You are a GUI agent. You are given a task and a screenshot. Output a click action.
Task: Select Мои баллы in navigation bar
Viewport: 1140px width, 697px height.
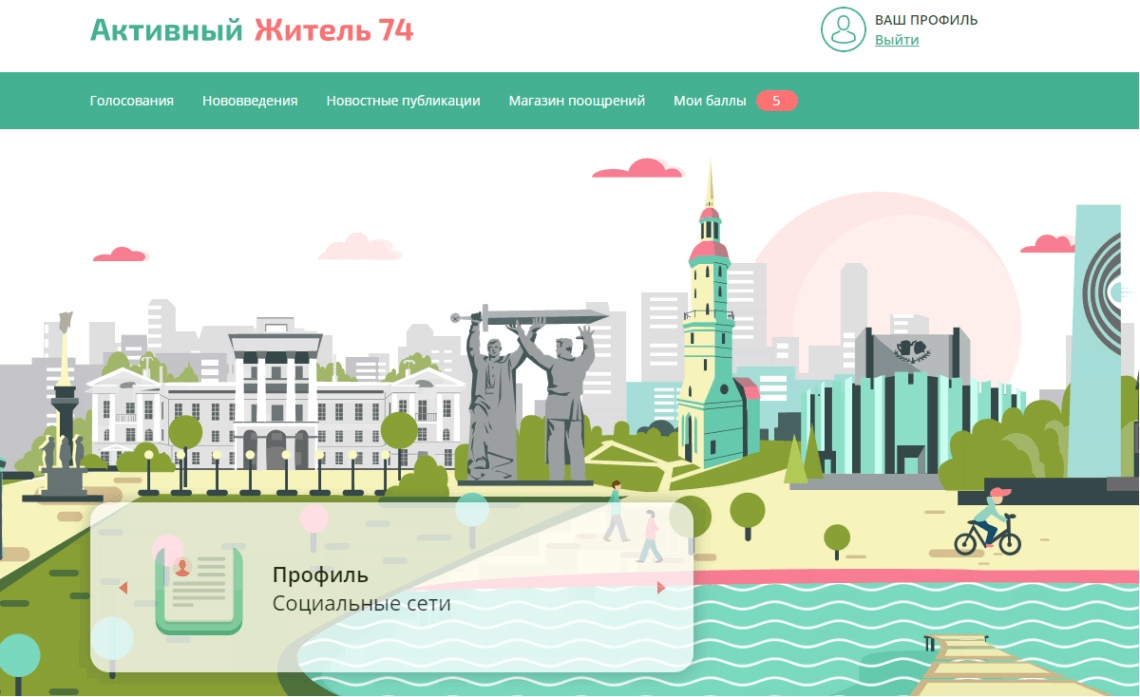710,101
